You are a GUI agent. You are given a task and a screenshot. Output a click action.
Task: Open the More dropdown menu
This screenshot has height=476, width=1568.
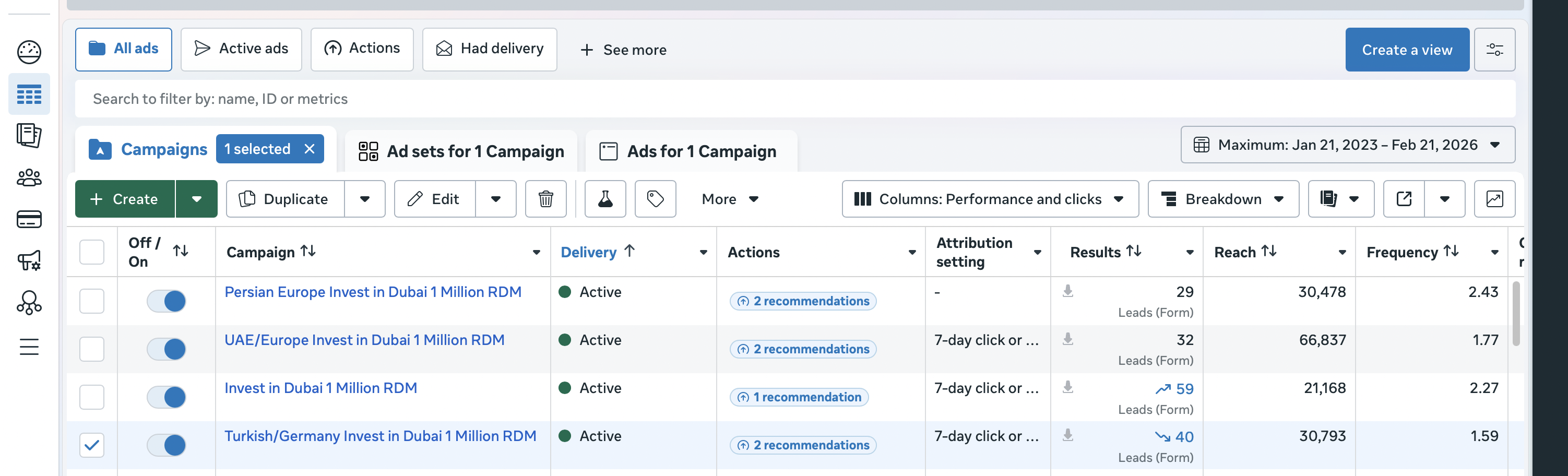(730, 199)
